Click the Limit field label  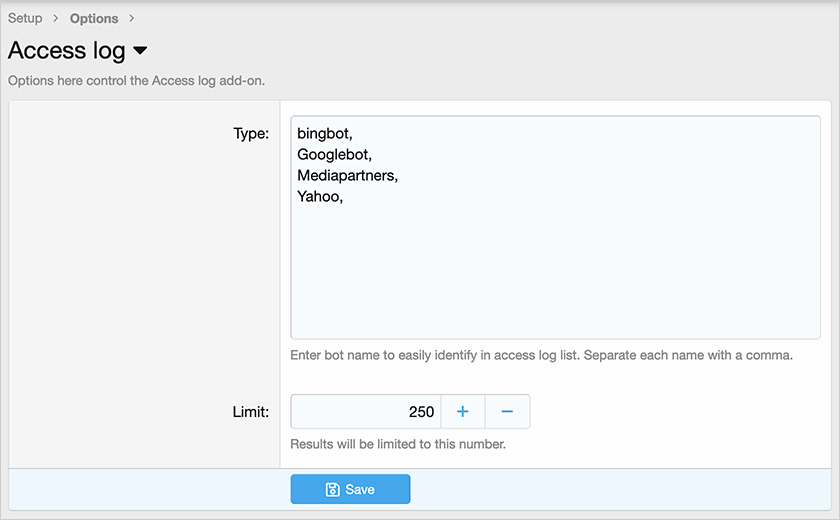click(x=250, y=411)
